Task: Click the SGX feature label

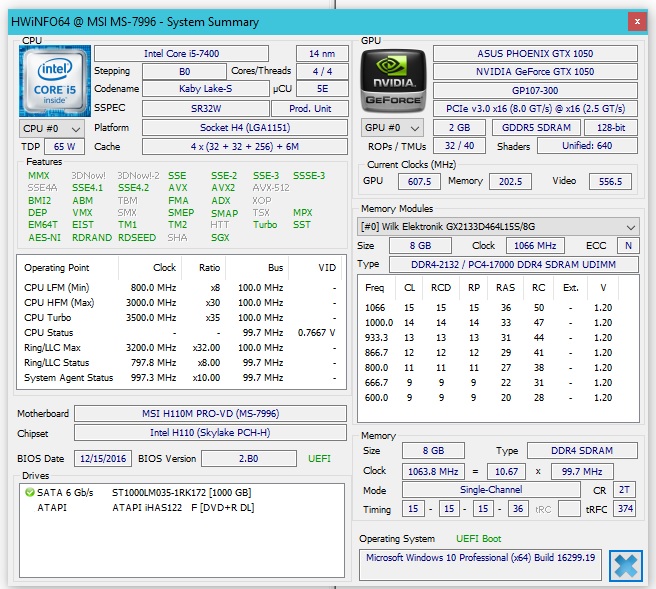Action: coord(220,238)
